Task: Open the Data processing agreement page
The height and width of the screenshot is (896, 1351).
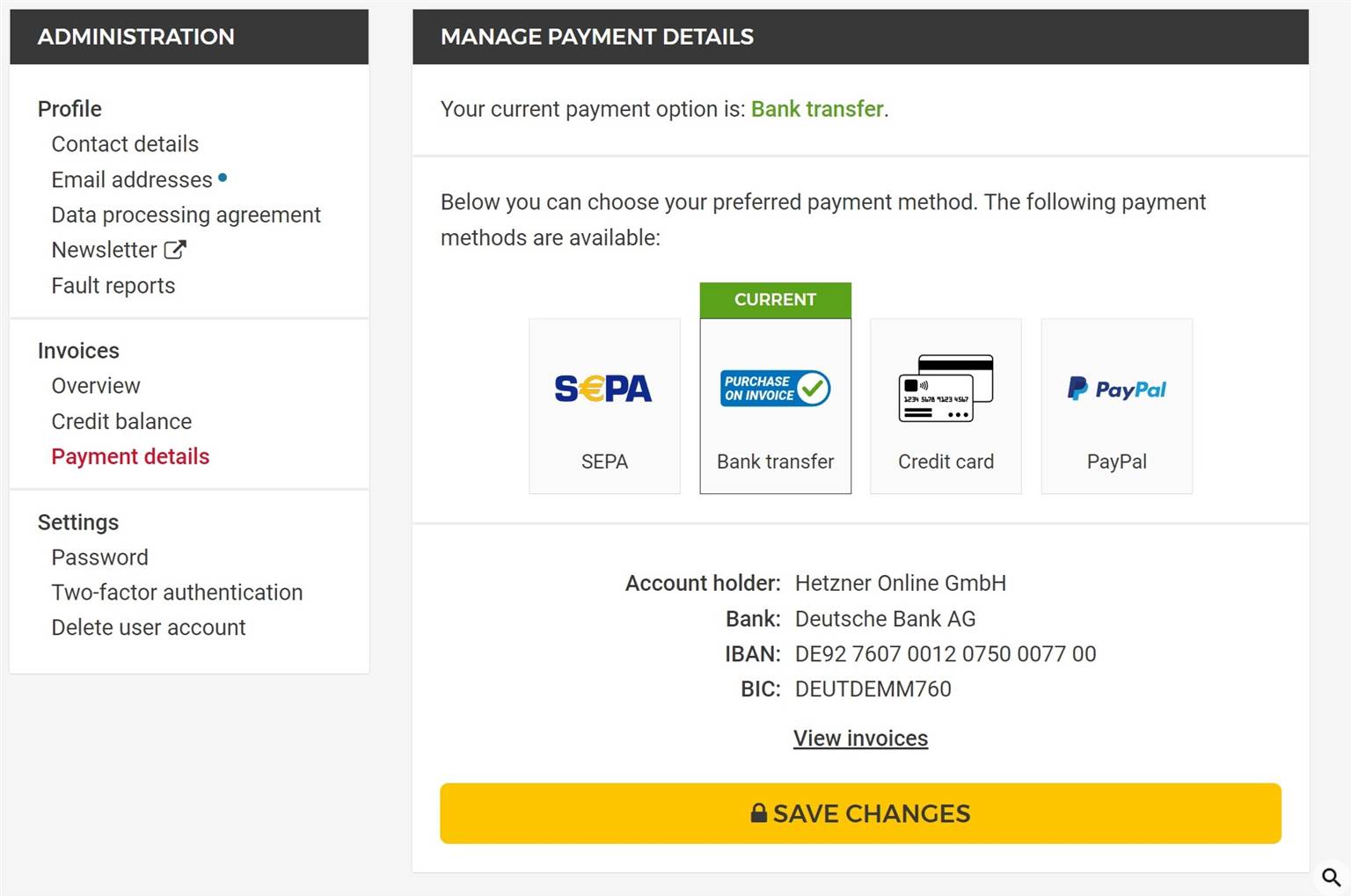Action: tap(186, 215)
